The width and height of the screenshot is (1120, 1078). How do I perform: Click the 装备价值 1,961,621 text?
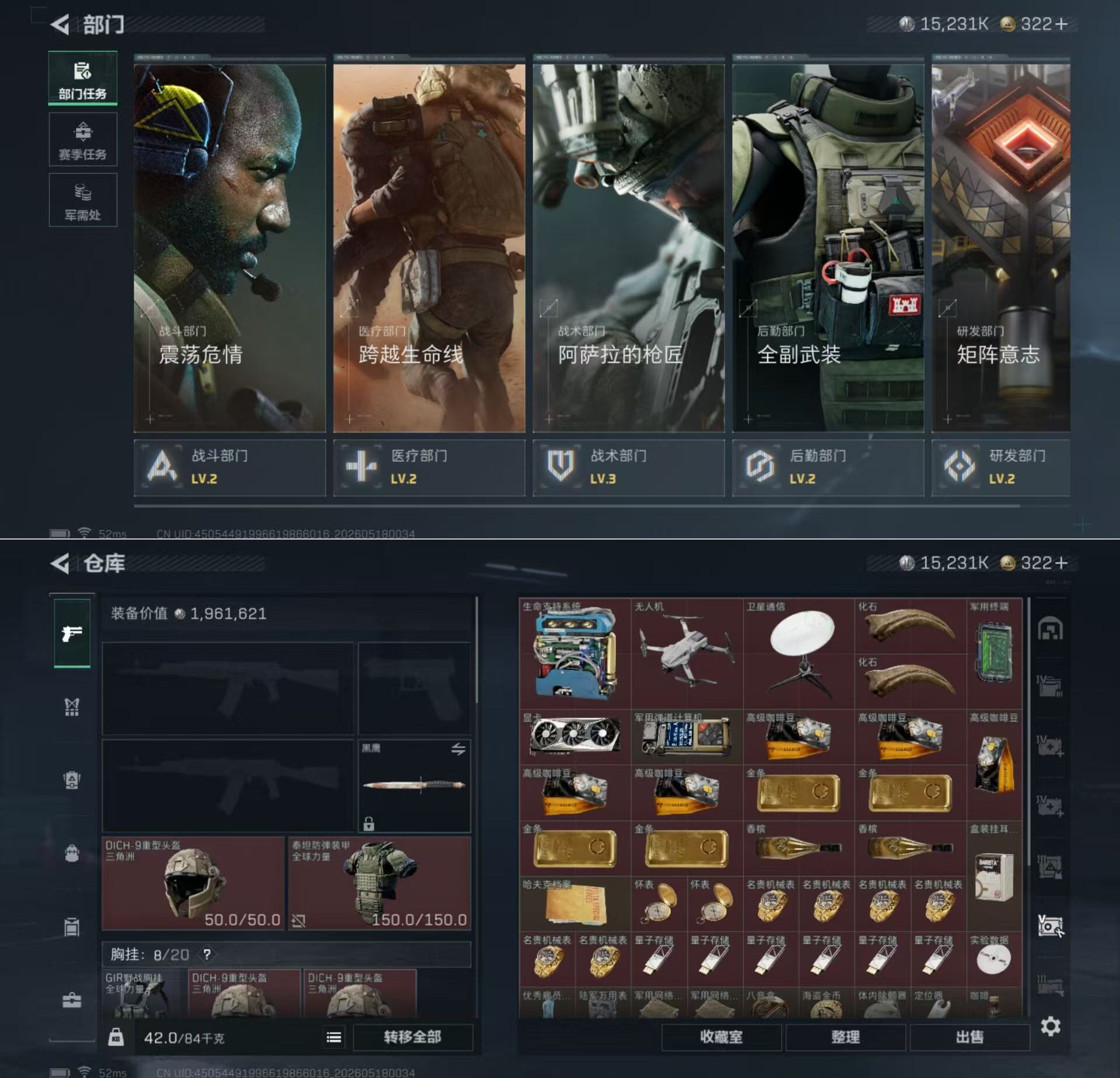click(x=188, y=614)
